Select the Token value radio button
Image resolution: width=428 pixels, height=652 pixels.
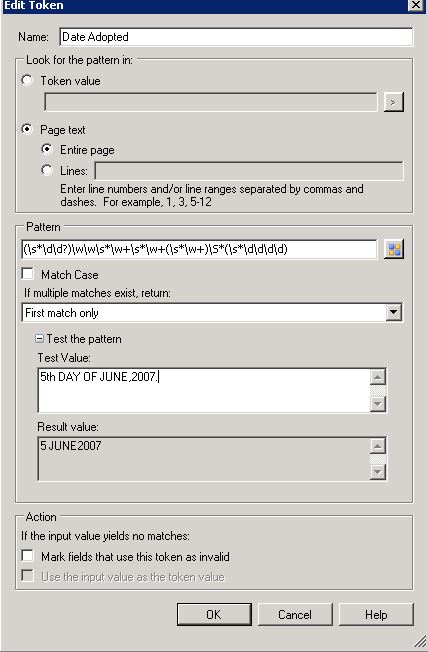point(27,80)
